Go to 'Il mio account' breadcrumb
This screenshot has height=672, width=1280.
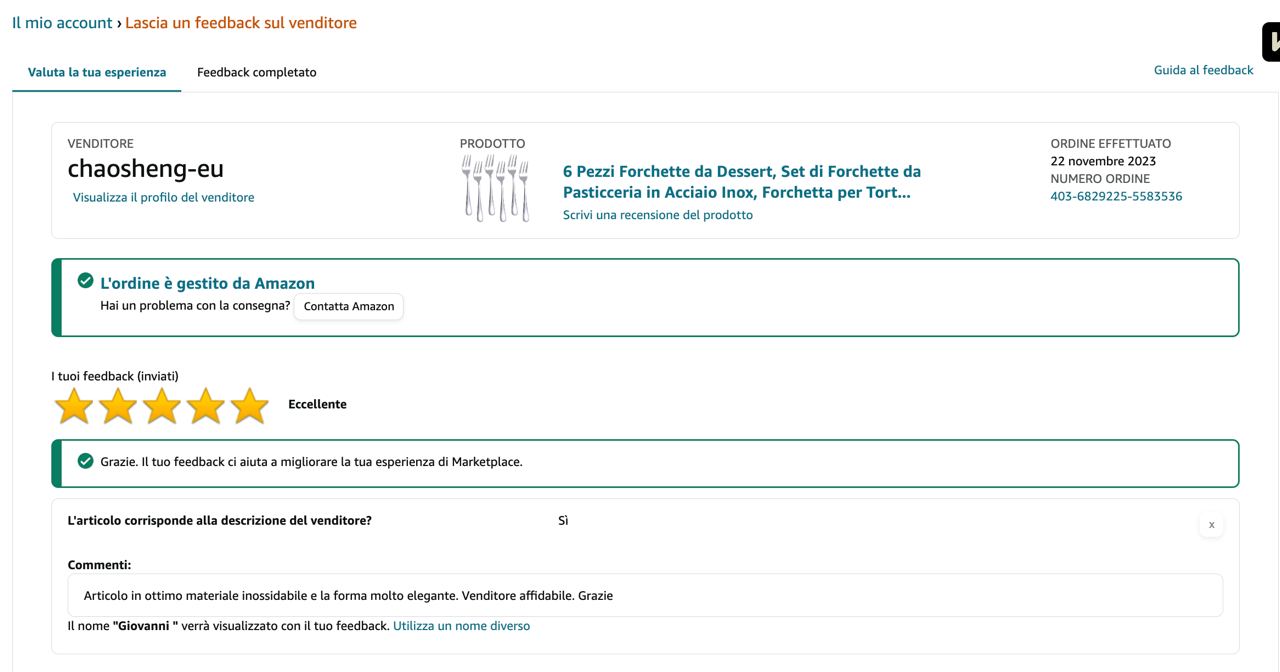[62, 22]
